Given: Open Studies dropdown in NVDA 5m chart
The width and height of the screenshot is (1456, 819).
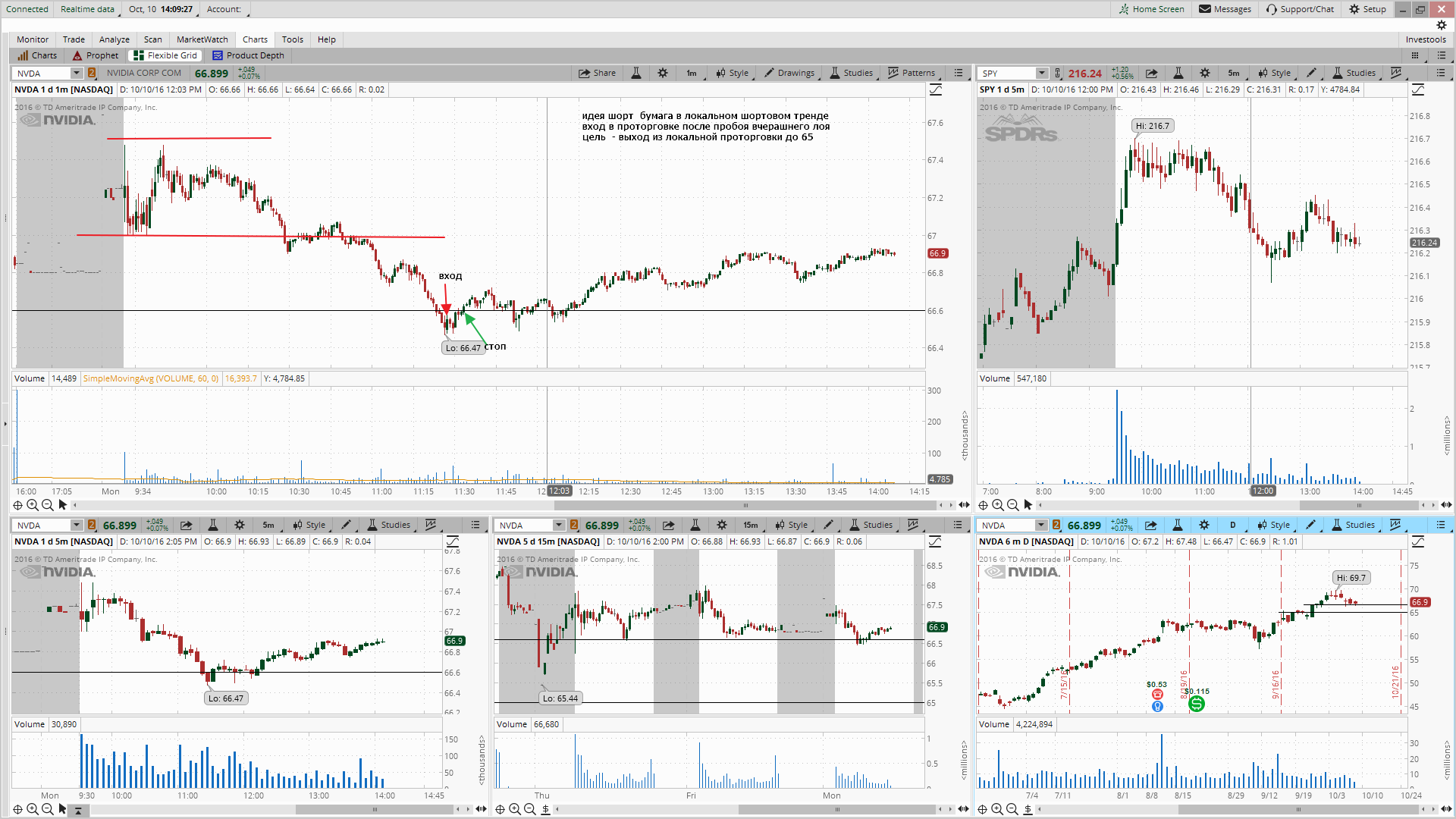Looking at the screenshot, I should pyautogui.click(x=389, y=525).
